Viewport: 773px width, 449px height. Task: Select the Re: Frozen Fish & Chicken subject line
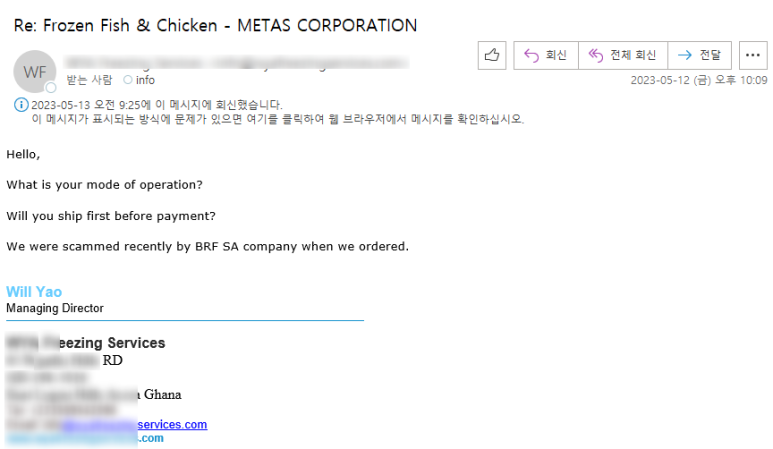point(215,25)
